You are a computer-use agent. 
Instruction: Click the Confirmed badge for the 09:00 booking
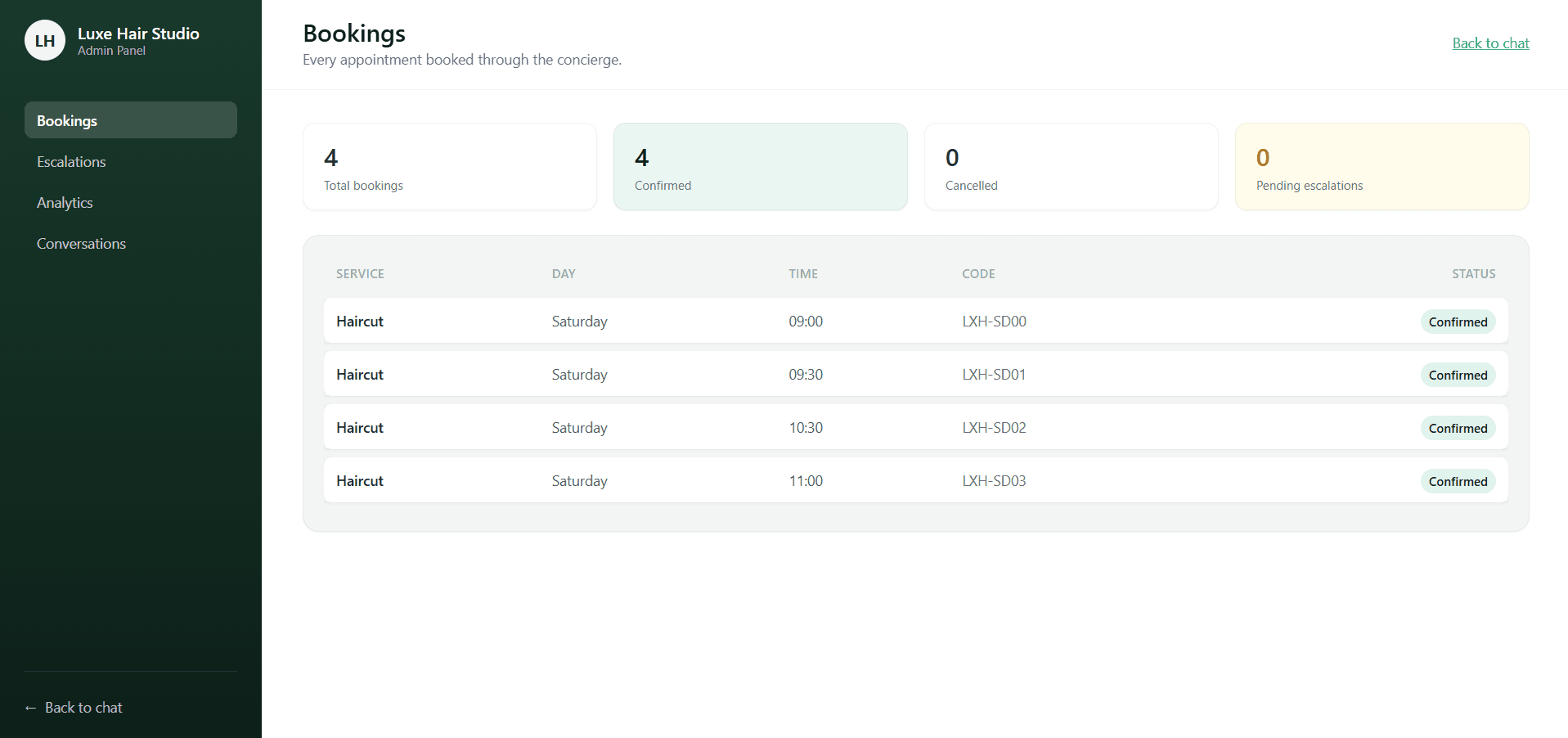1458,322
